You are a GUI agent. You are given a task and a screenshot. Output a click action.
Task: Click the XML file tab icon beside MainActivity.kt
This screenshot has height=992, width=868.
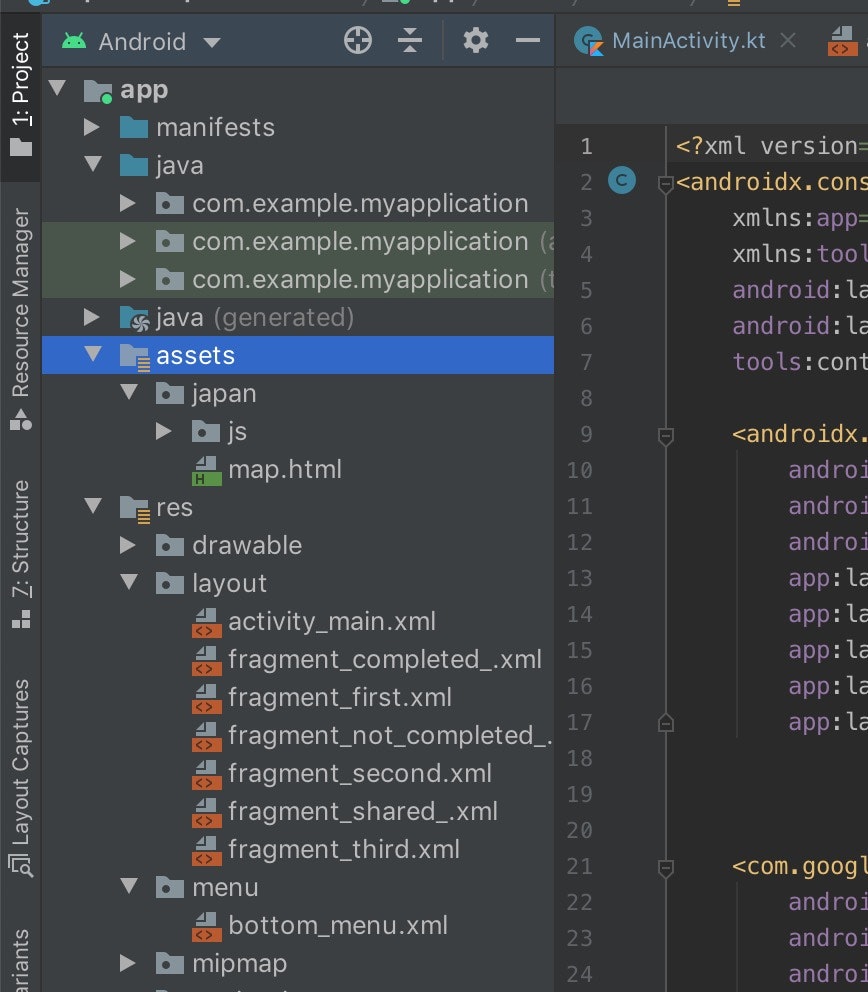click(x=842, y=41)
